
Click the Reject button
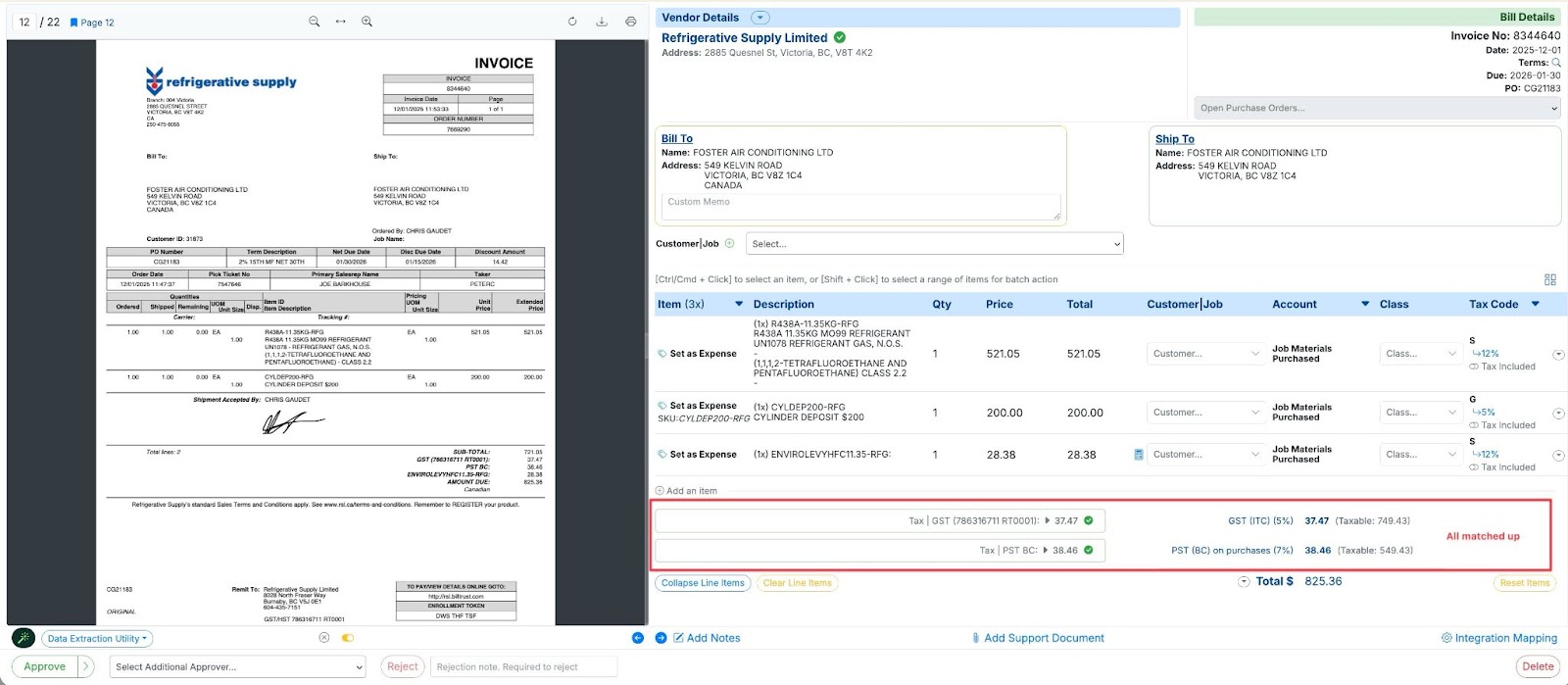(x=402, y=666)
